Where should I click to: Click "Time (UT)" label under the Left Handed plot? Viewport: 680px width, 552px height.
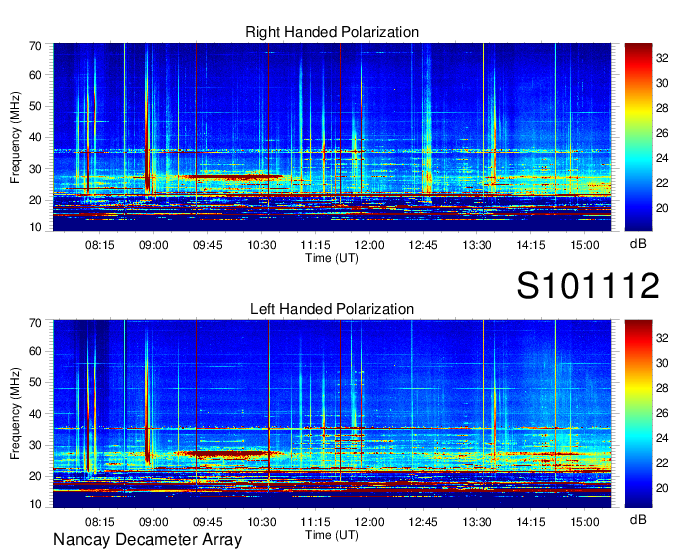(332, 535)
